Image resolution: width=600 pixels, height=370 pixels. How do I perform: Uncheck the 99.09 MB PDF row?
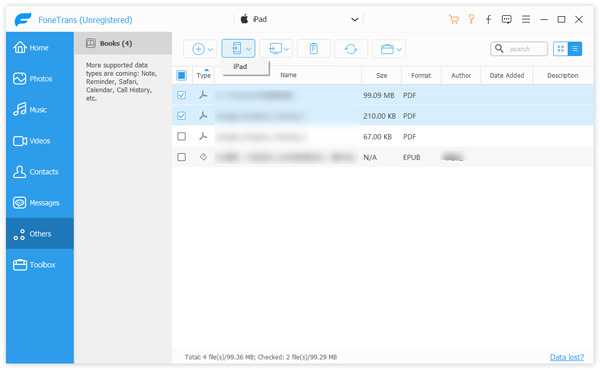tap(182, 95)
